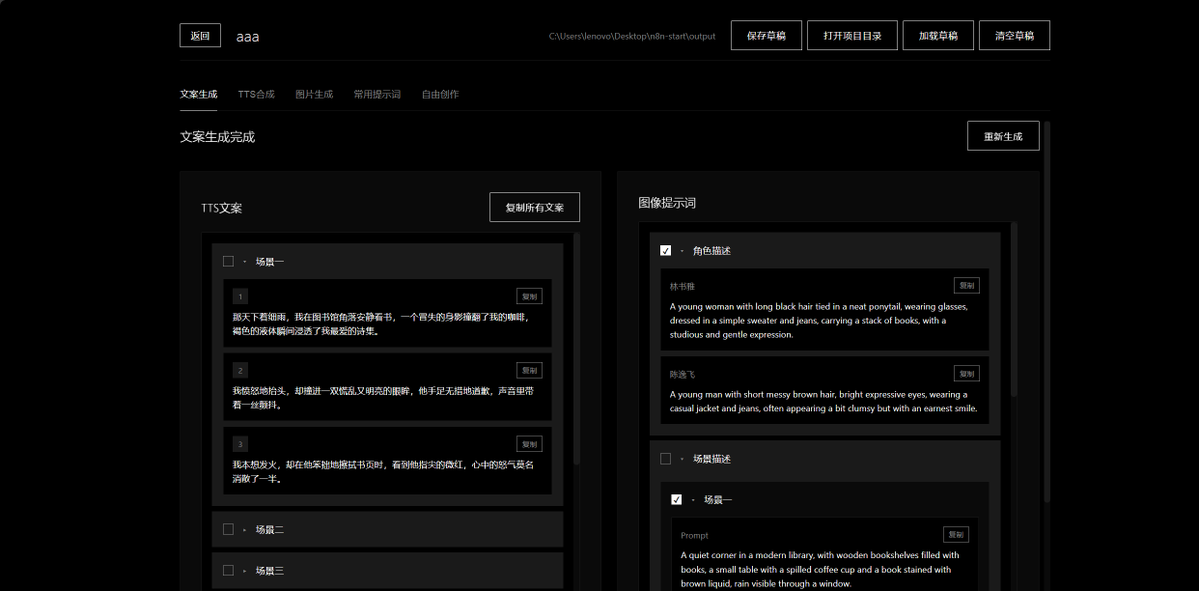The width and height of the screenshot is (1199, 591).
Task: Click the output path C:\Users\lenovo\Desktop\n8n-start\output
Action: pos(632,36)
